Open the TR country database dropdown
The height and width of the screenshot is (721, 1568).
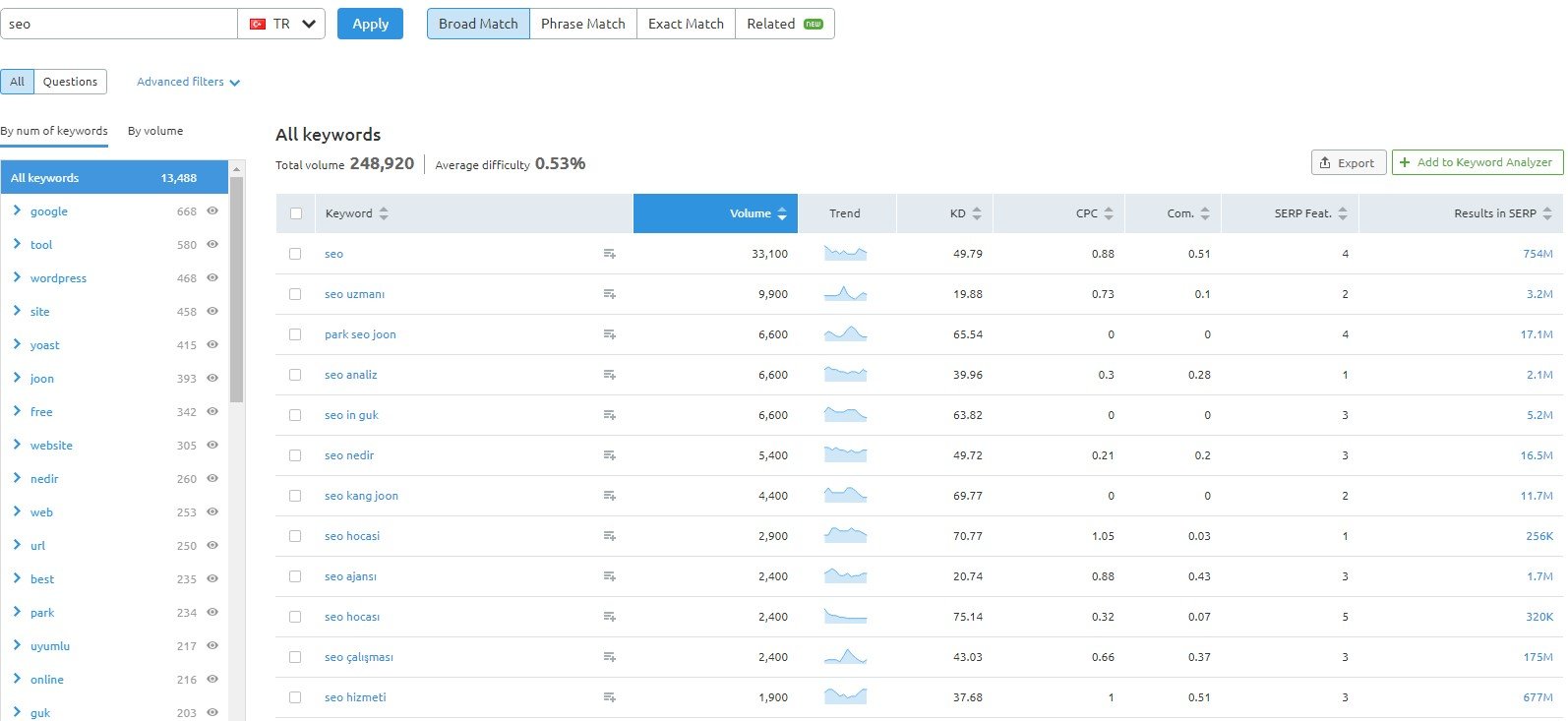pyautogui.click(x=282, y=24)
